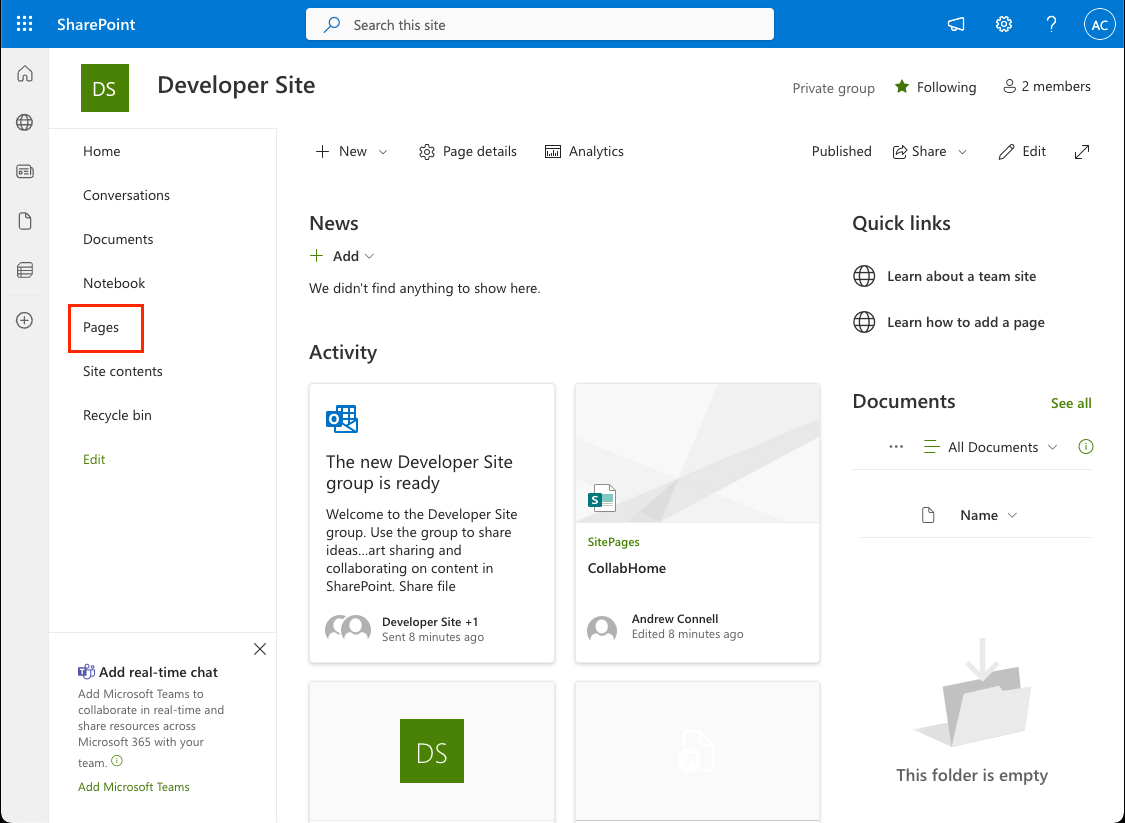Screen dimensions: 1125x823
Task: Click the DS logo activity card
Action: tap(432, 751)
